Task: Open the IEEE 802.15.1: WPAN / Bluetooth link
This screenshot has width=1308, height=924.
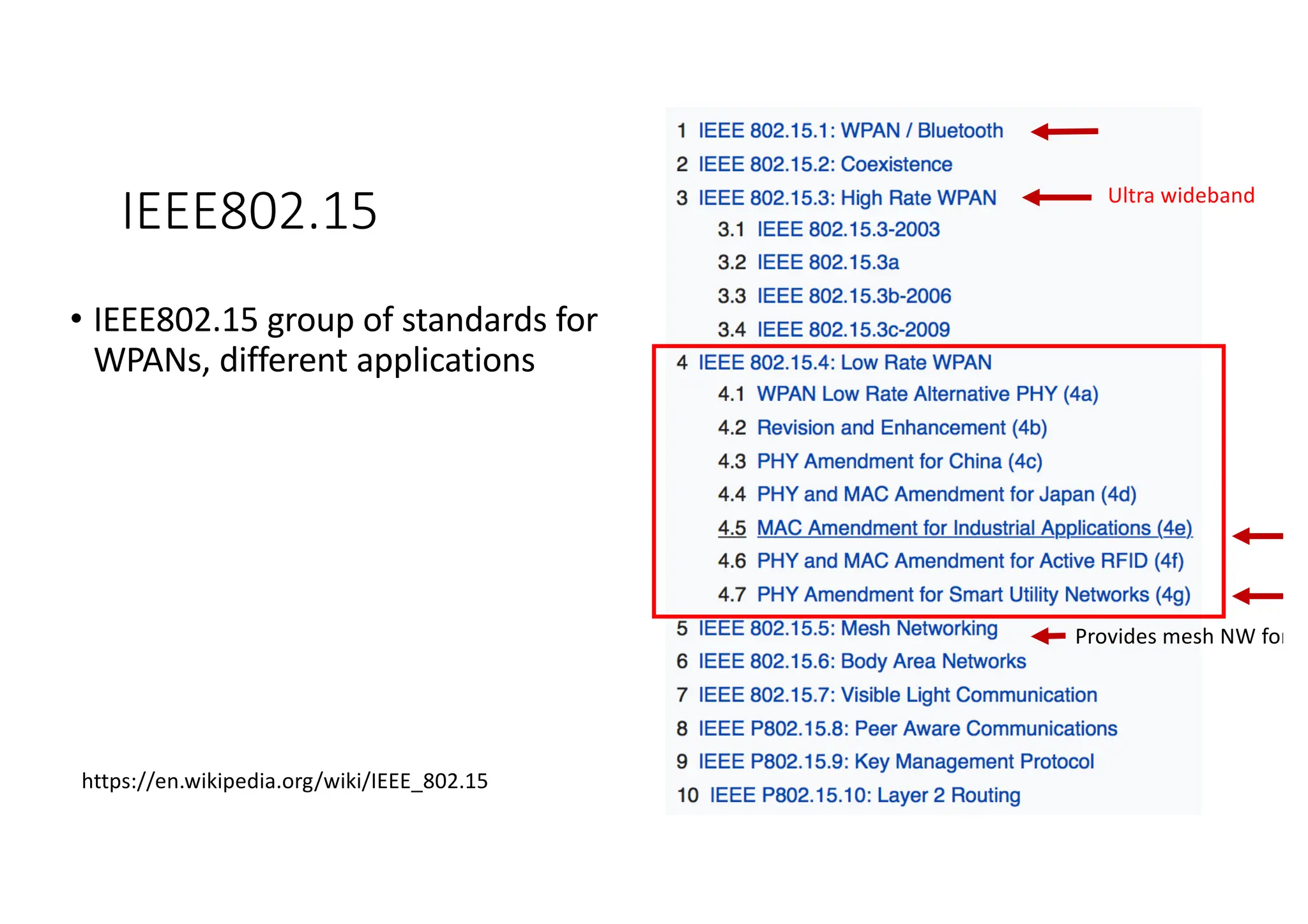Action: [851, 131]
